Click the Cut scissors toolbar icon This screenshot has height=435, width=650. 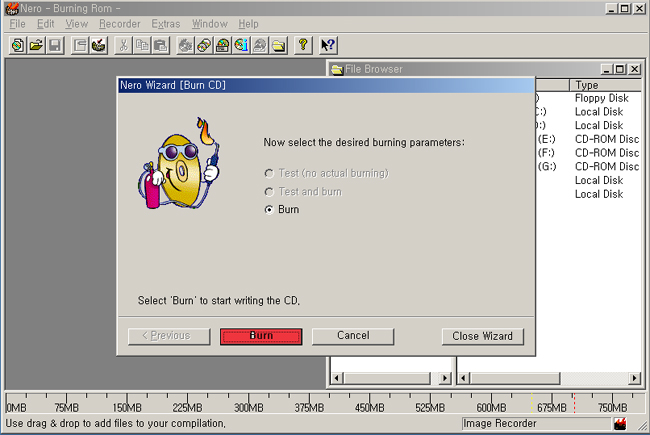coord(123,45)
